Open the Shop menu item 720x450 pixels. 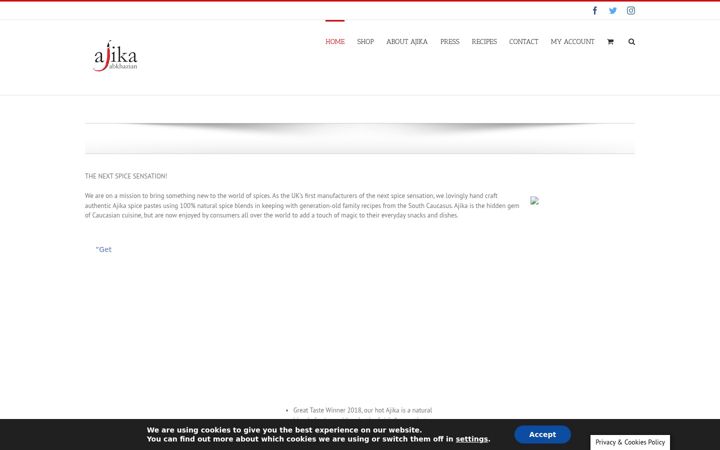[x=366, y=42]
